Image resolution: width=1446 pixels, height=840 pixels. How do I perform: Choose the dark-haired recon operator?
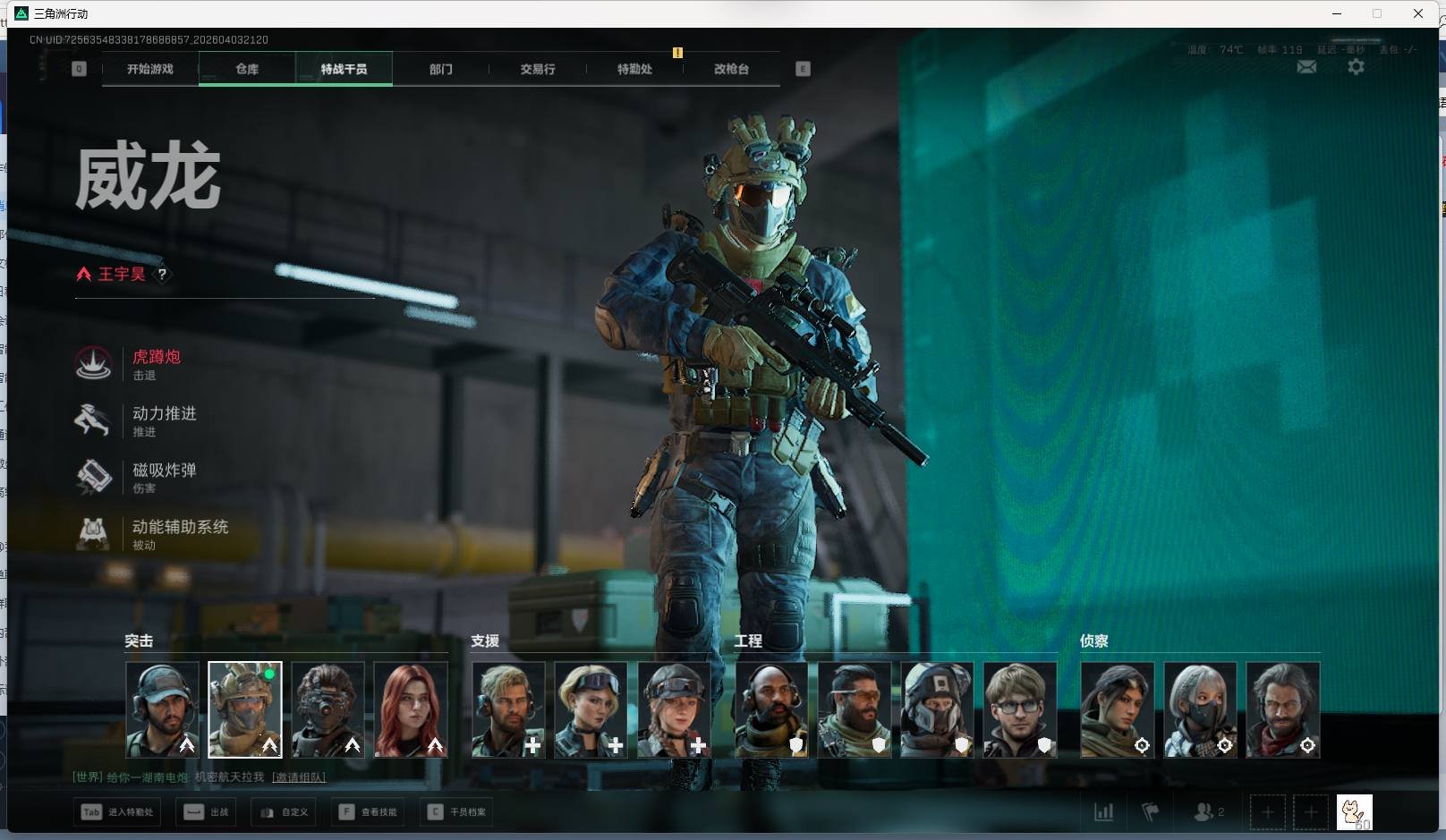tap(1118, 710)
